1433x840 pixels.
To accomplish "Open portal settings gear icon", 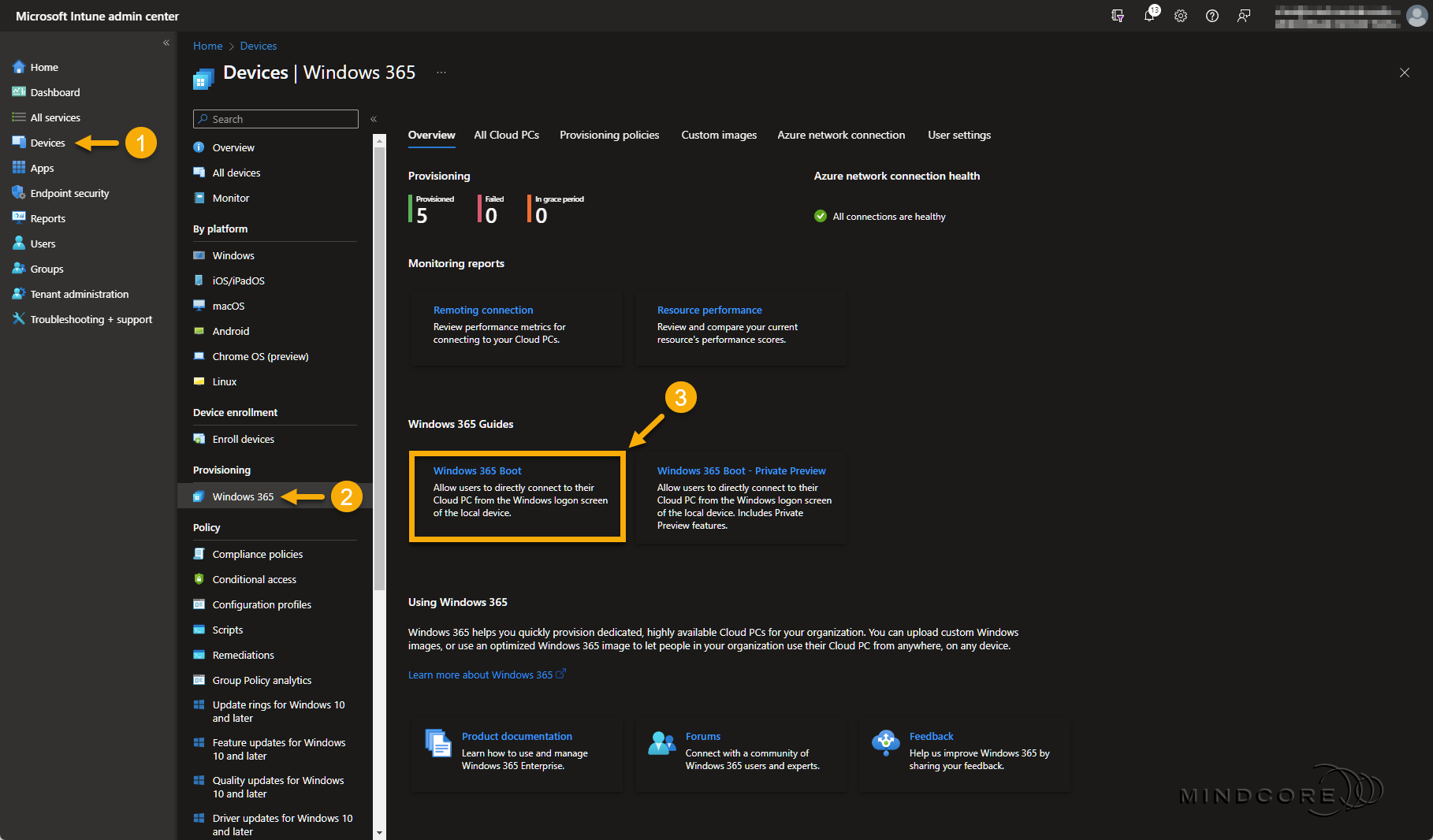I will (x=1181, y=16).
